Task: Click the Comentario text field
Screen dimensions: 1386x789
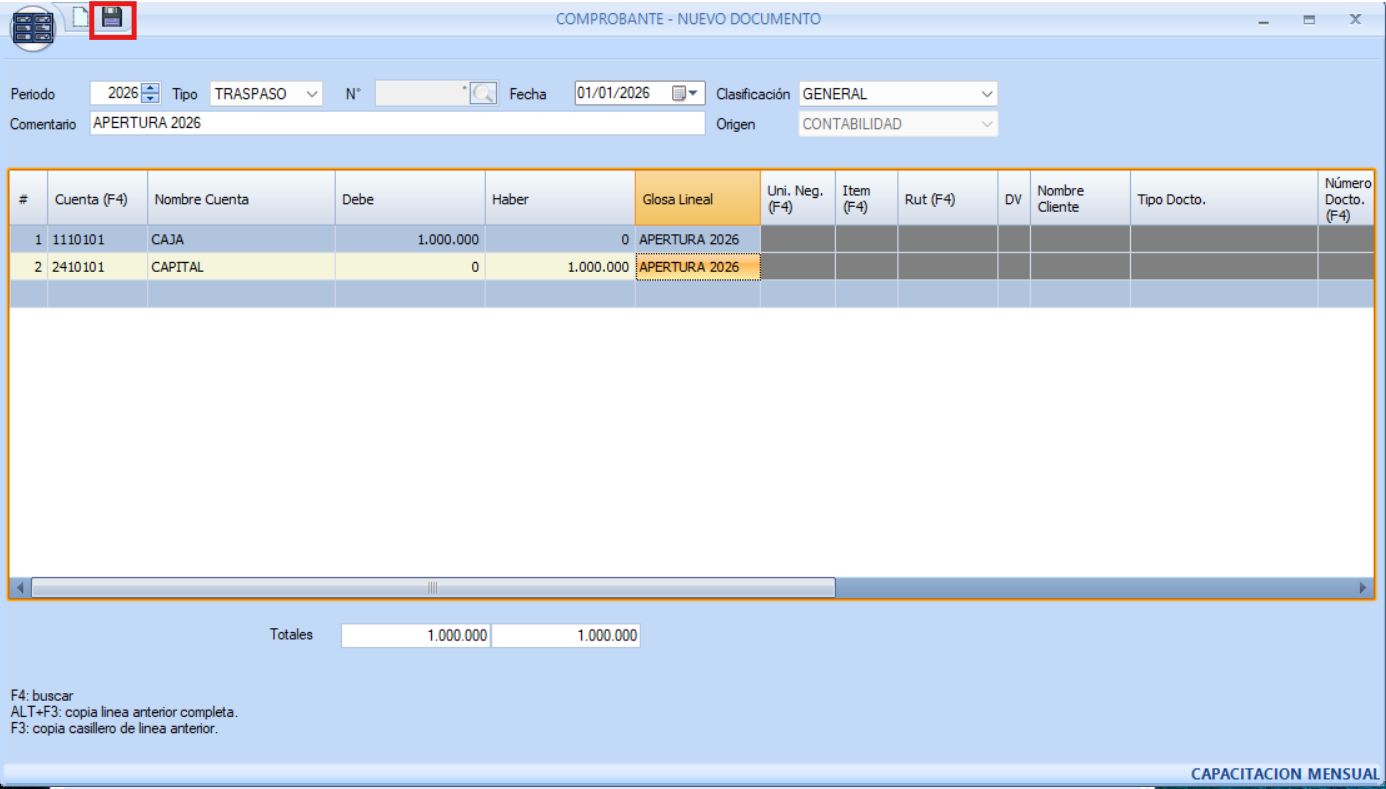Action: 397,123
